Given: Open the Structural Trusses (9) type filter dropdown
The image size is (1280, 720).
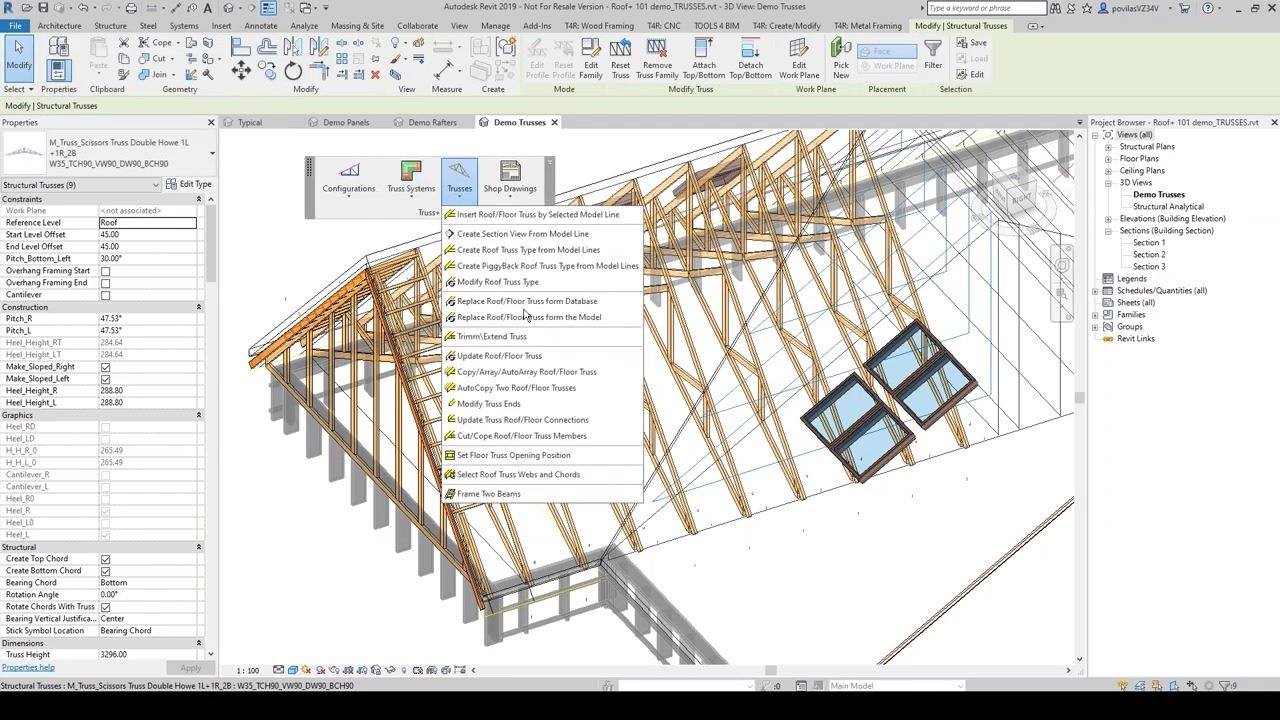Looking at the screenshot, I should pos(81,185).
